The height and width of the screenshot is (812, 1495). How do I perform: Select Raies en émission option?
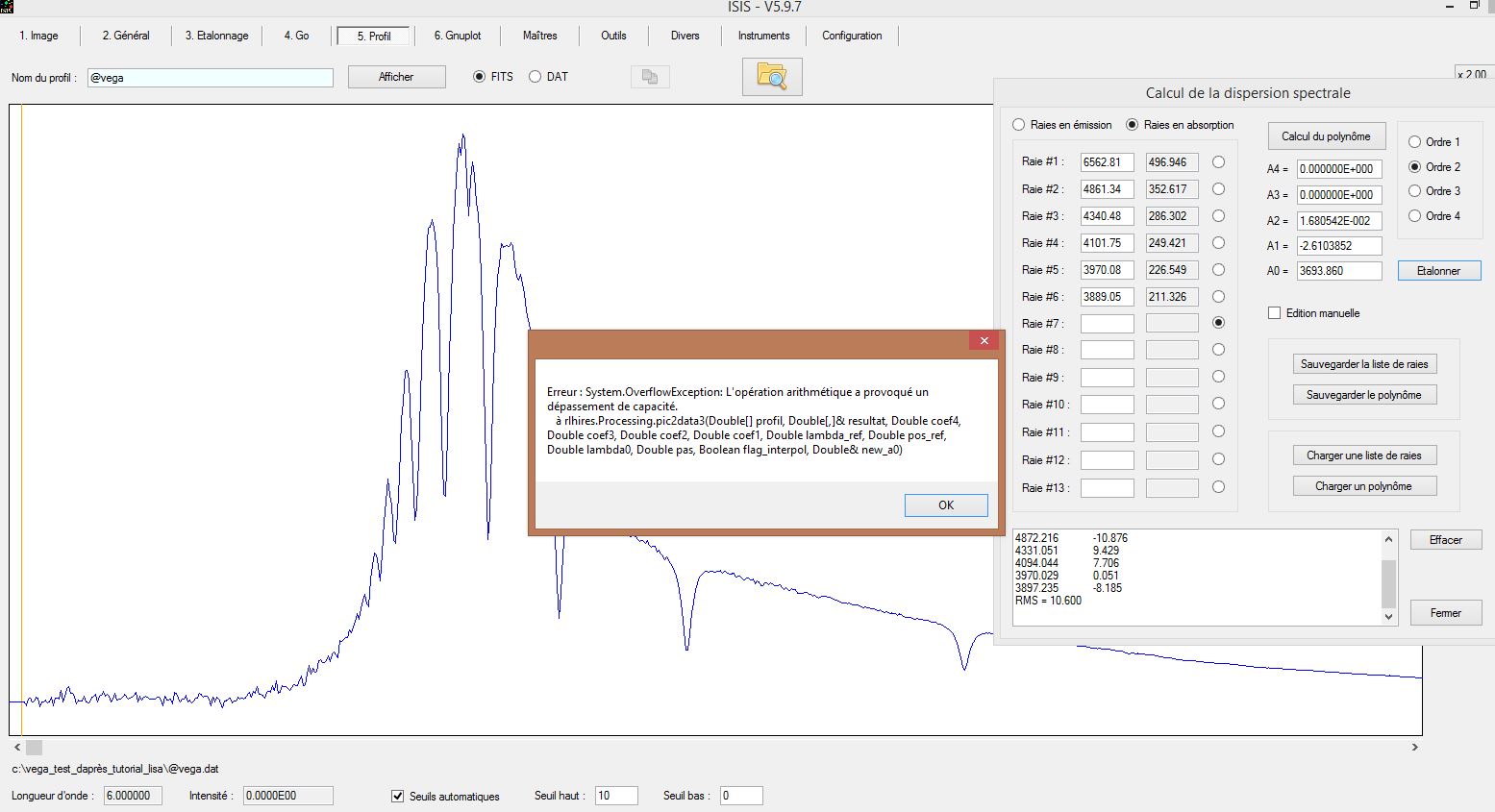tap(1019, 125)
